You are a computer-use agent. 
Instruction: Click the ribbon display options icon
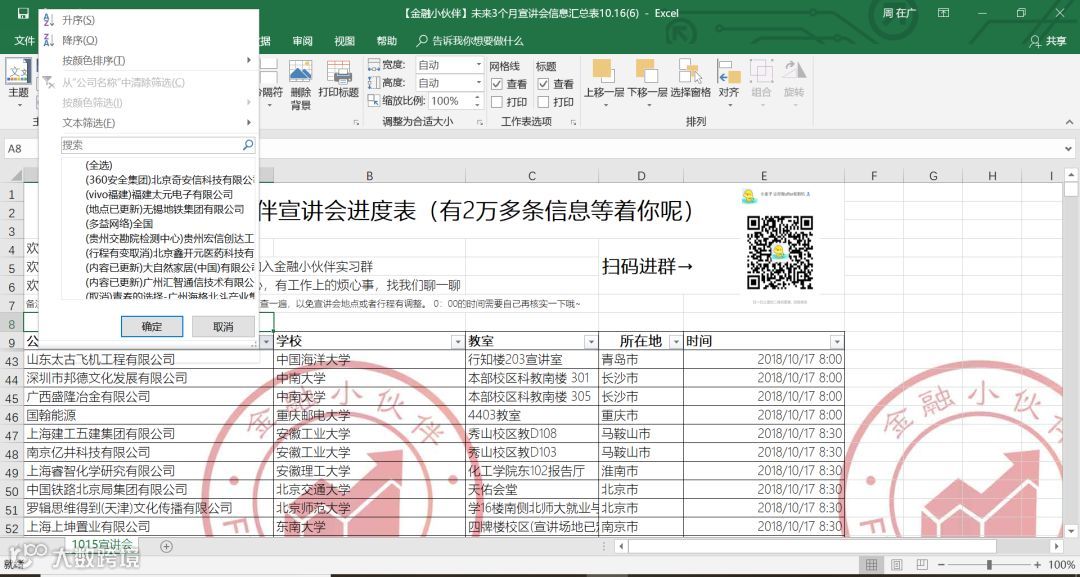tap(944, 13)
